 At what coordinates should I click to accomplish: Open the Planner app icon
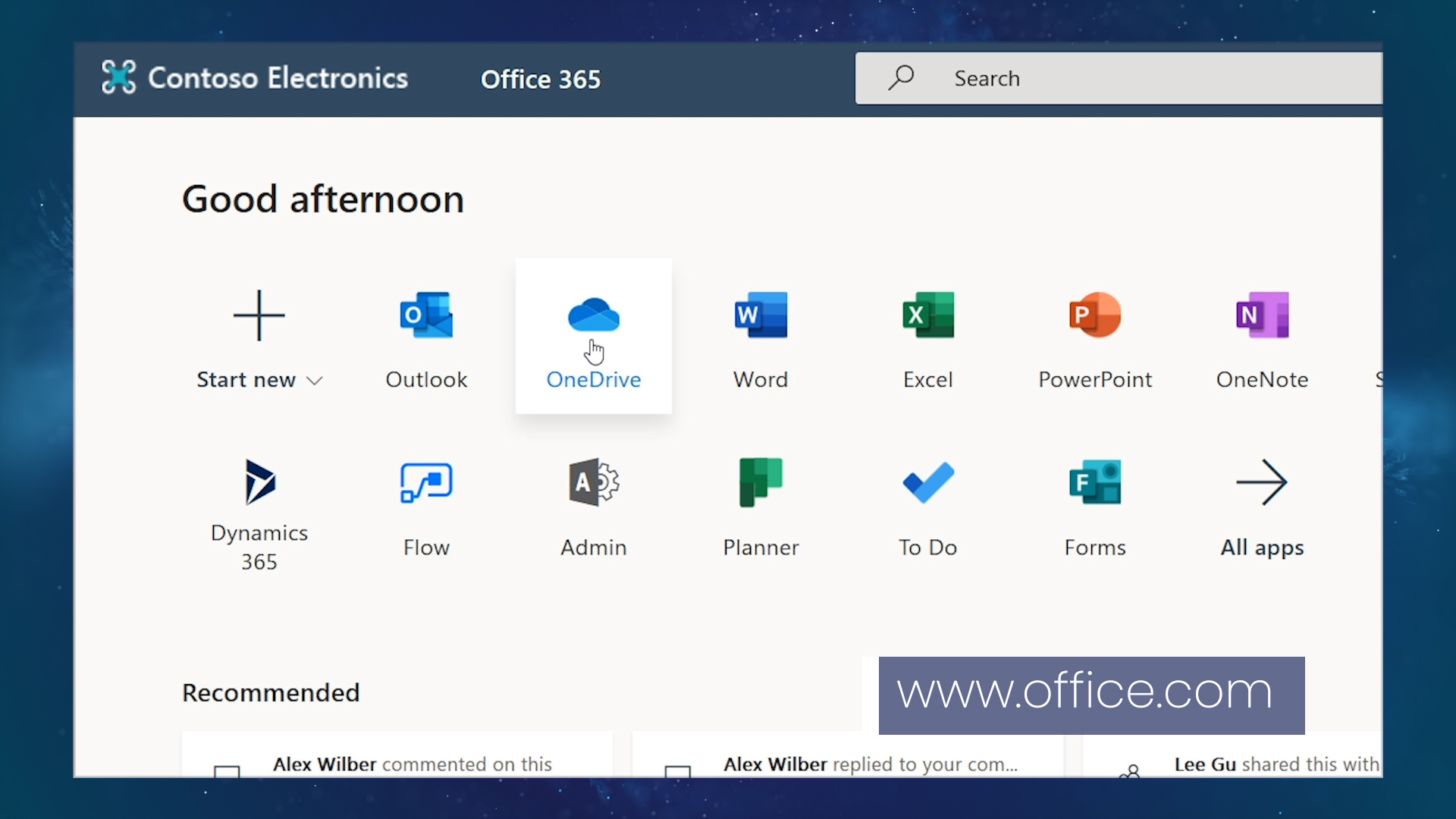tap(761, 482)
